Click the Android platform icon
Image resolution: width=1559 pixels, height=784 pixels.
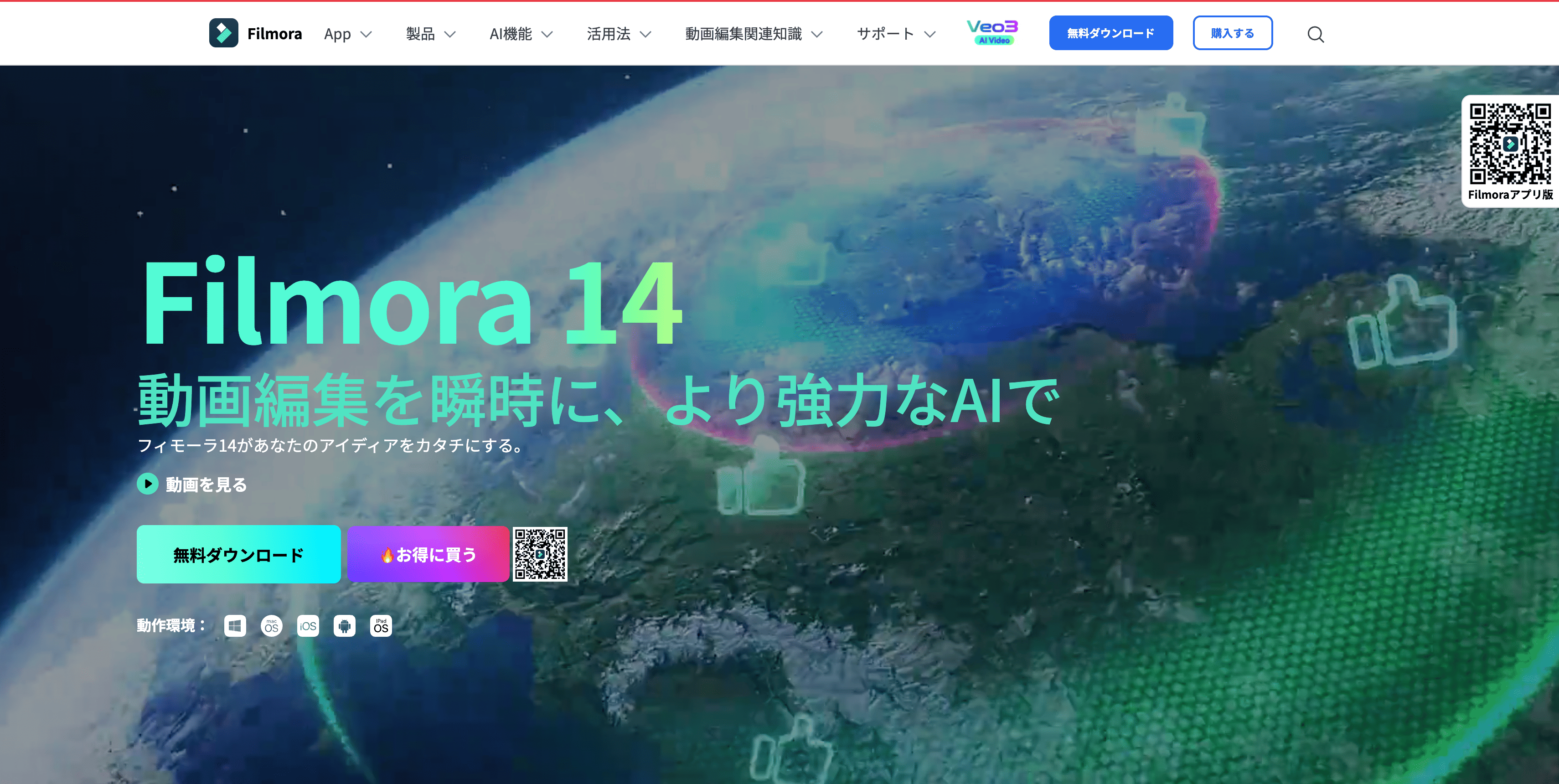(344, 626)
